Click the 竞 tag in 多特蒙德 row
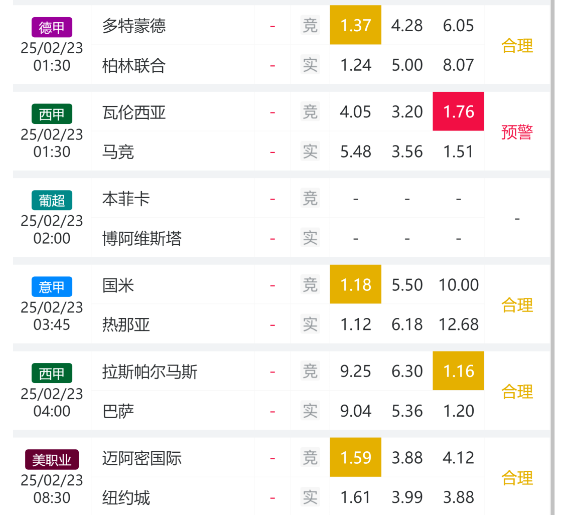 (310, 26)
